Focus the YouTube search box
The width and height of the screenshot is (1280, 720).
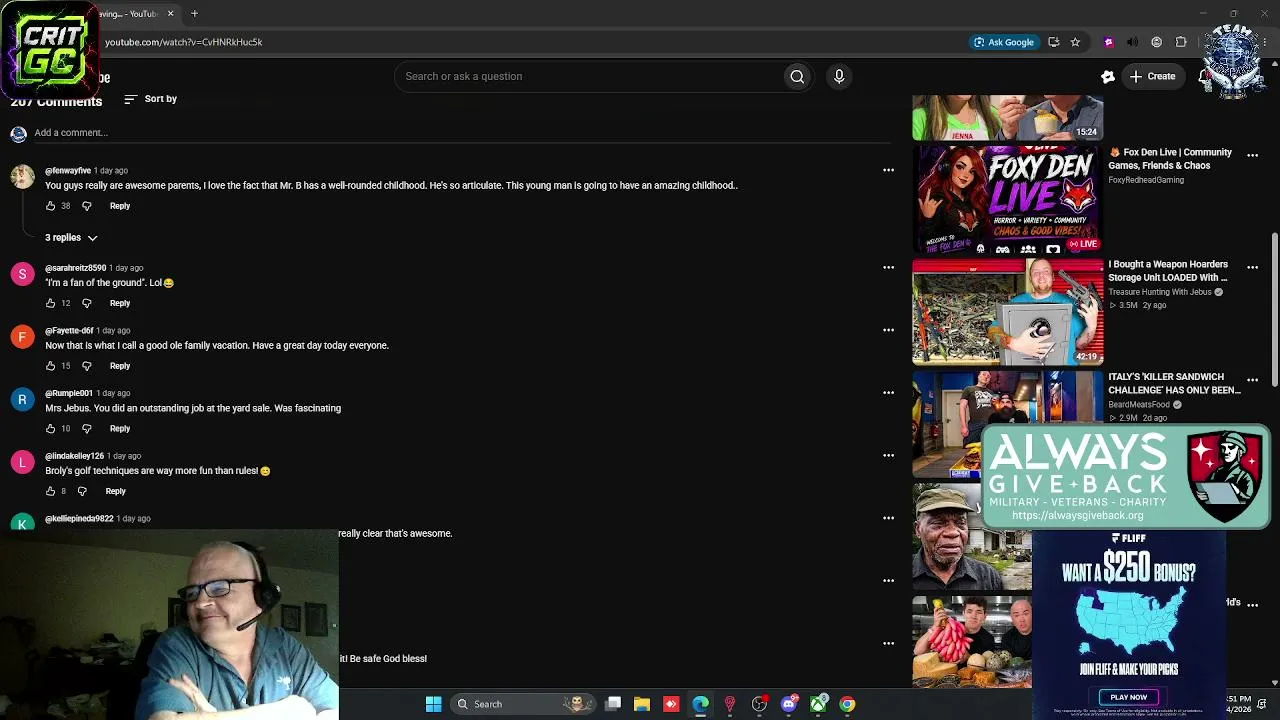coord(589,76)
